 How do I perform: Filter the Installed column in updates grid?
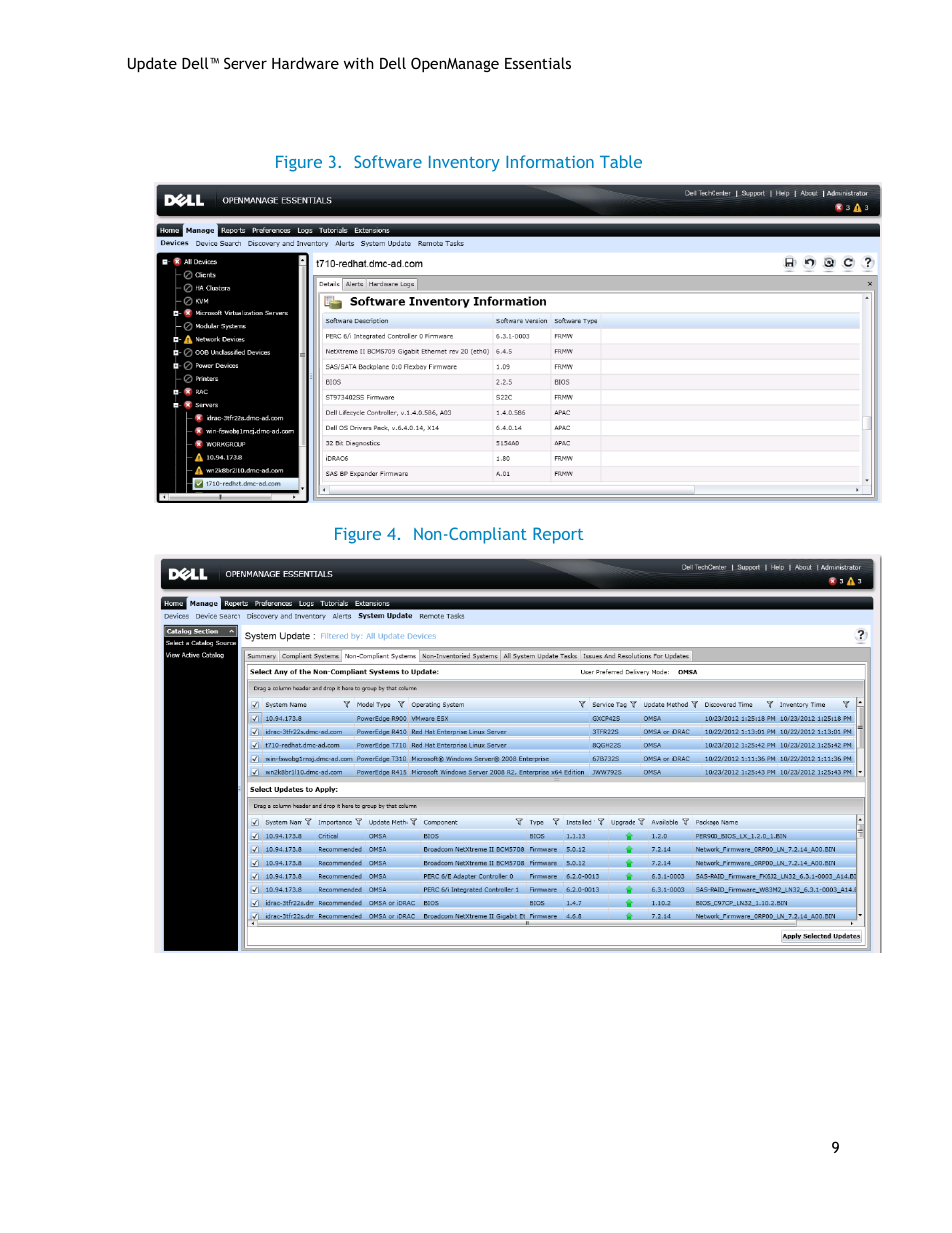click(601, 823)
